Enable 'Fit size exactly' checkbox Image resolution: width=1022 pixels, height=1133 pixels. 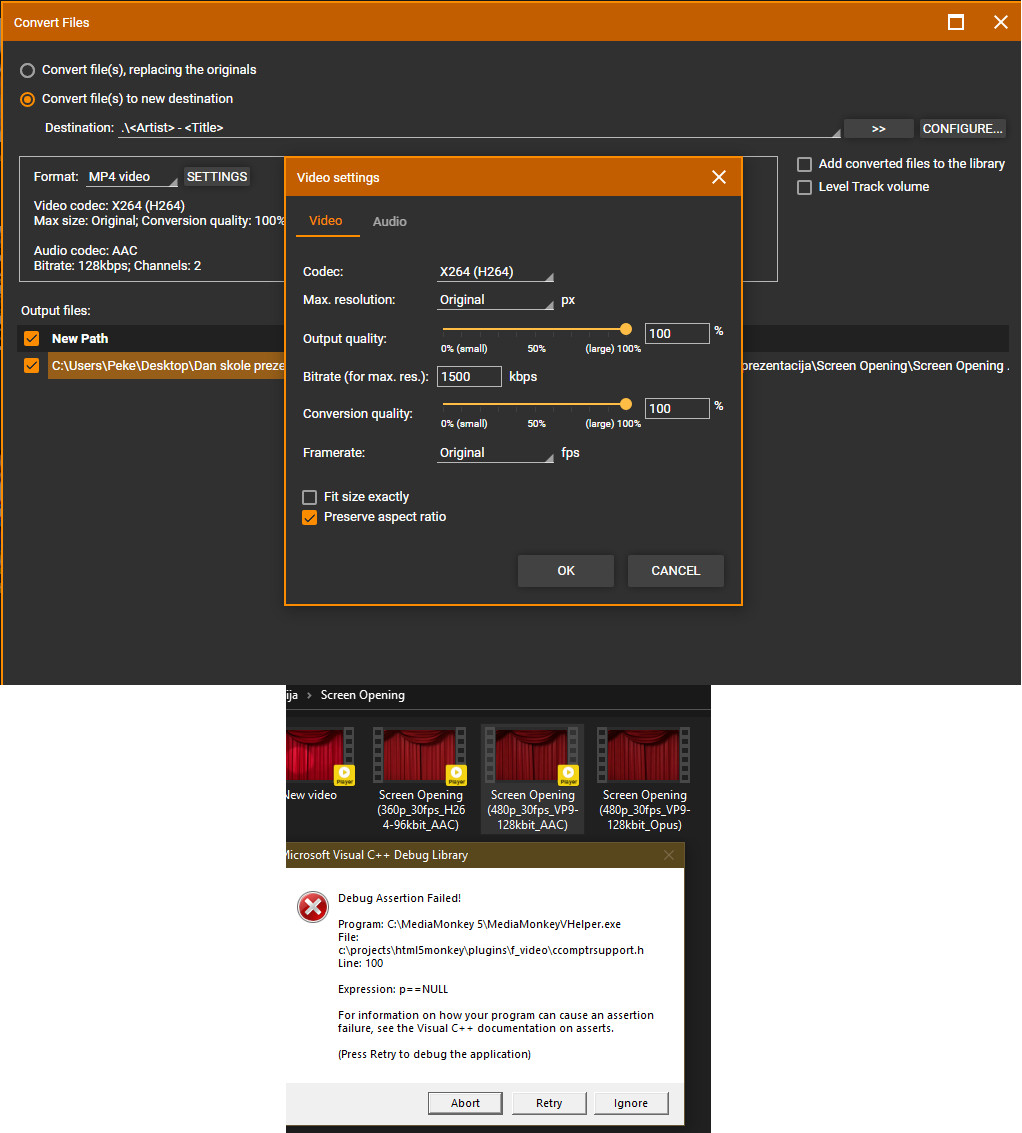[x=310, y=497]
